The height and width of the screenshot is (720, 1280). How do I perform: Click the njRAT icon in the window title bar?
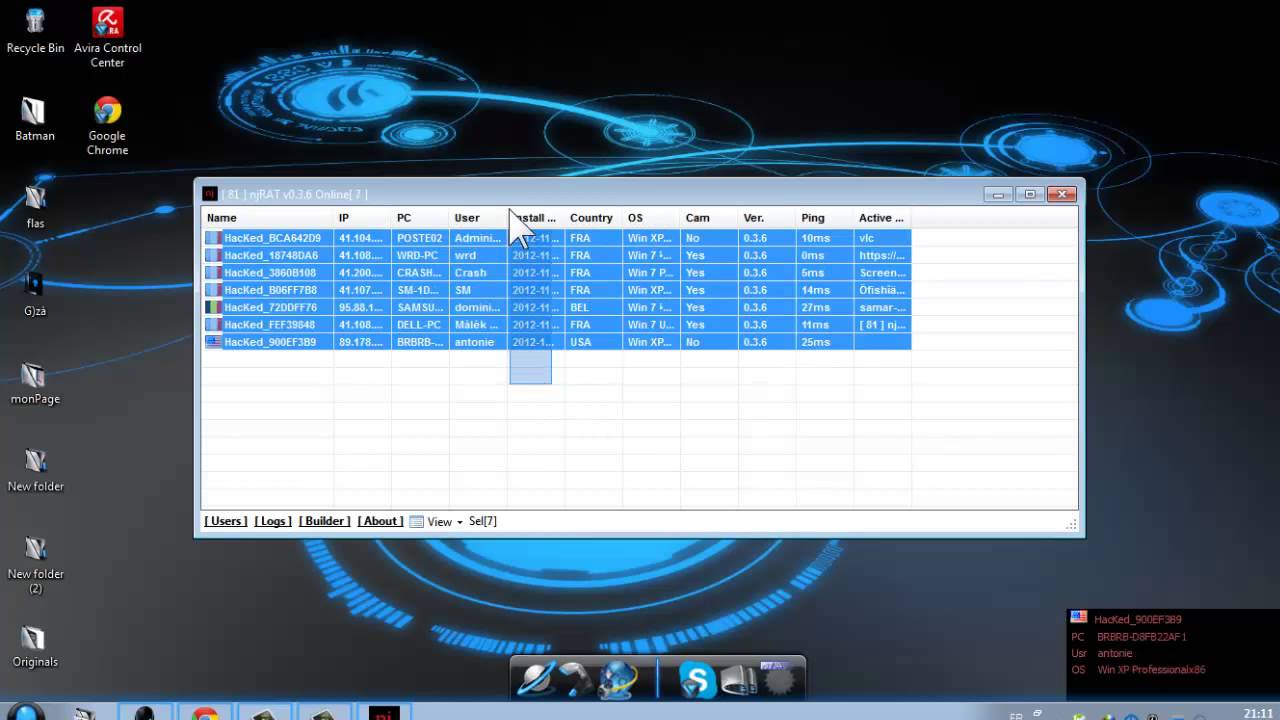[x=210, y=194]
